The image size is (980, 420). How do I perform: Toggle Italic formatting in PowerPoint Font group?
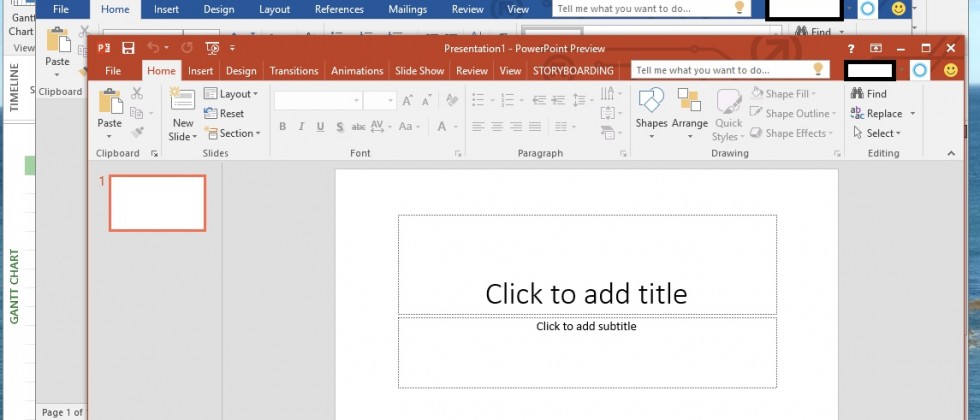pyautogui.click(x=301, y=127)
